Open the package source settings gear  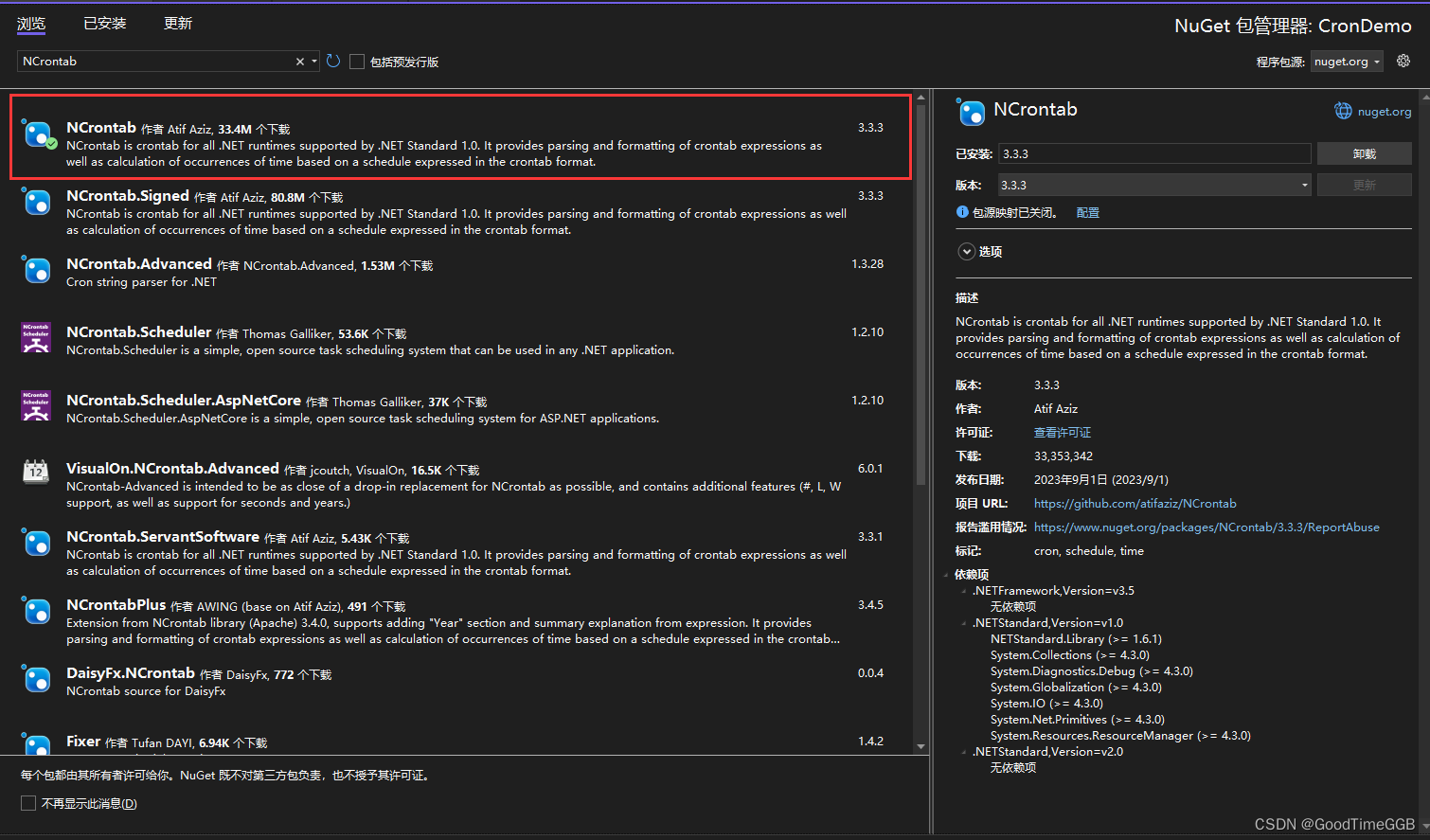1403,61
